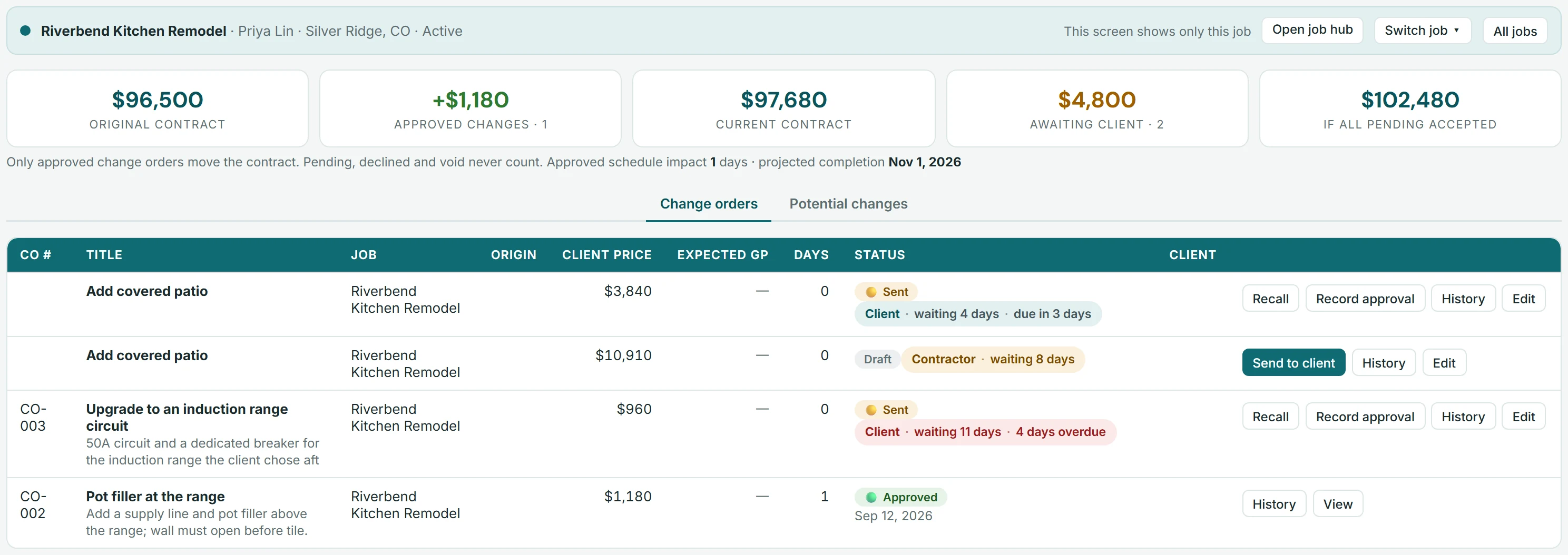1568x555 pixels.
Task: Click the $960 client price
Action: tap(634, 409)
